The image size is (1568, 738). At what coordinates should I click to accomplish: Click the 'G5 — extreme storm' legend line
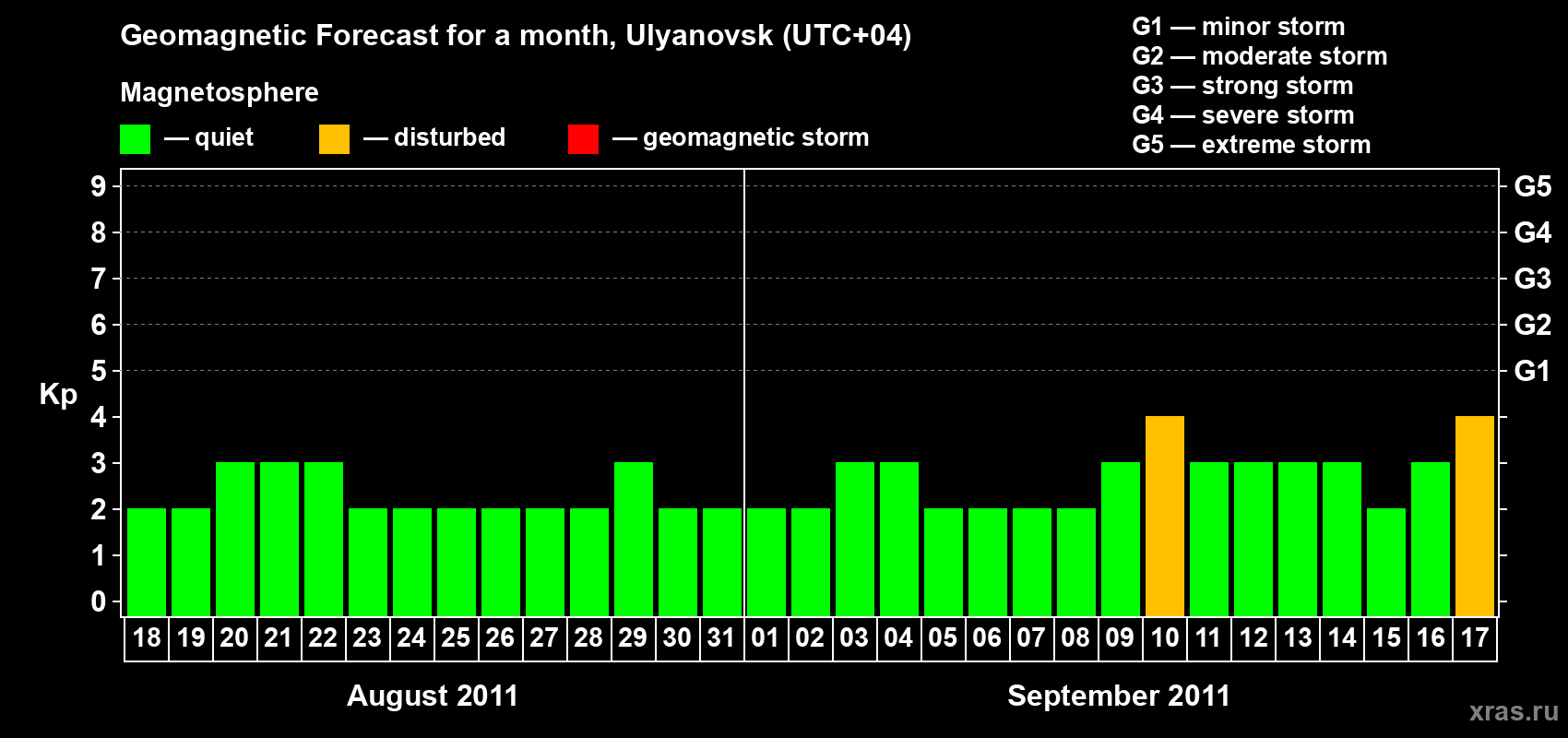(x=1252, y=145)
